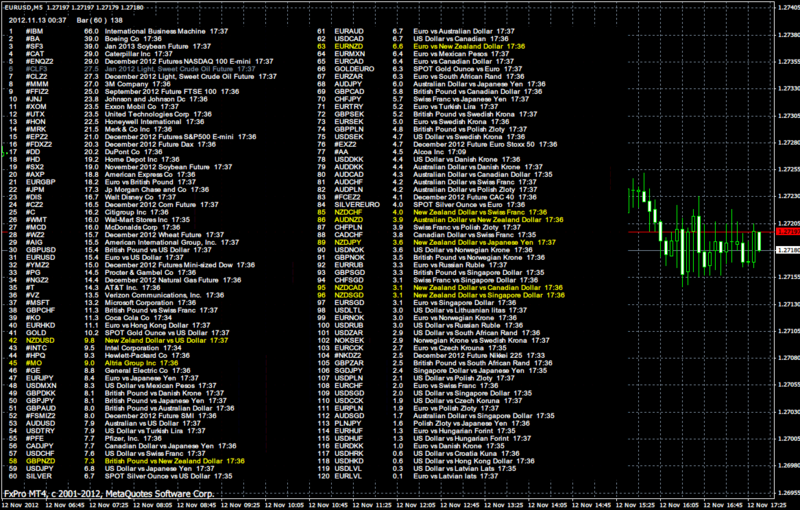Click the 'Intel Corporation' description
The image size is (800, 510).
(132, 348)
